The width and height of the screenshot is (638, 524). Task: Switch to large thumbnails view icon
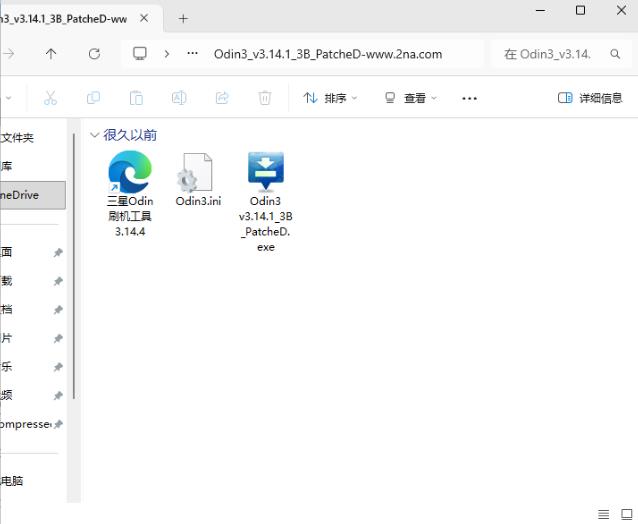(626, 514)
